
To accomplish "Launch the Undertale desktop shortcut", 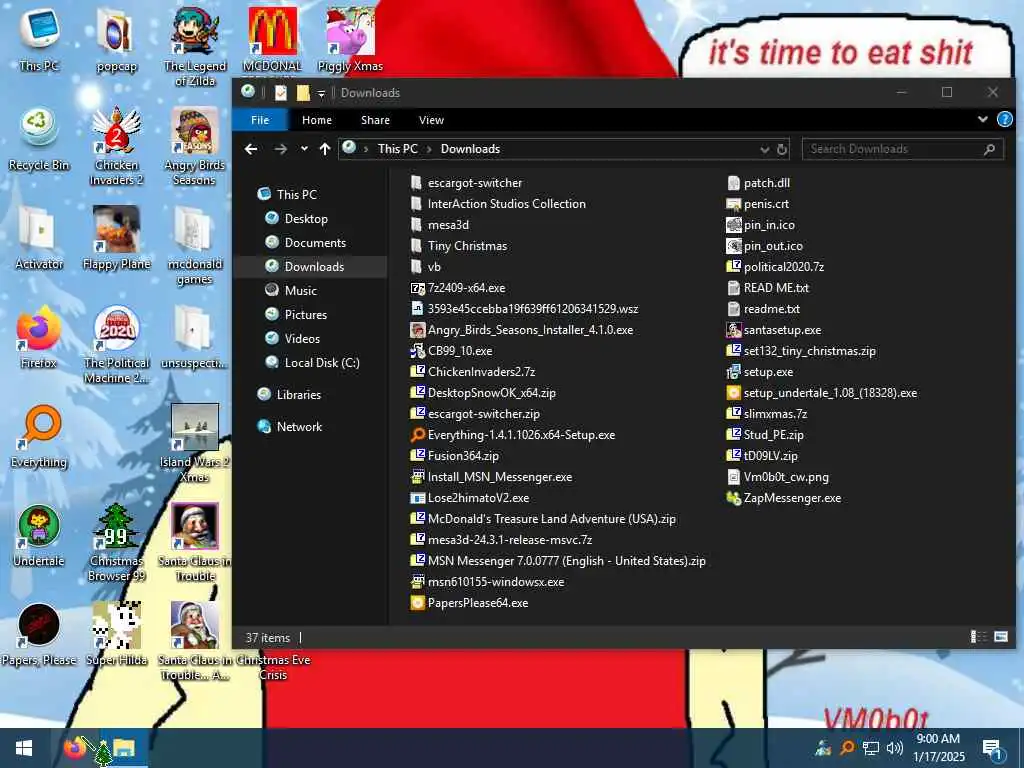I will click(x=39, y=536).
